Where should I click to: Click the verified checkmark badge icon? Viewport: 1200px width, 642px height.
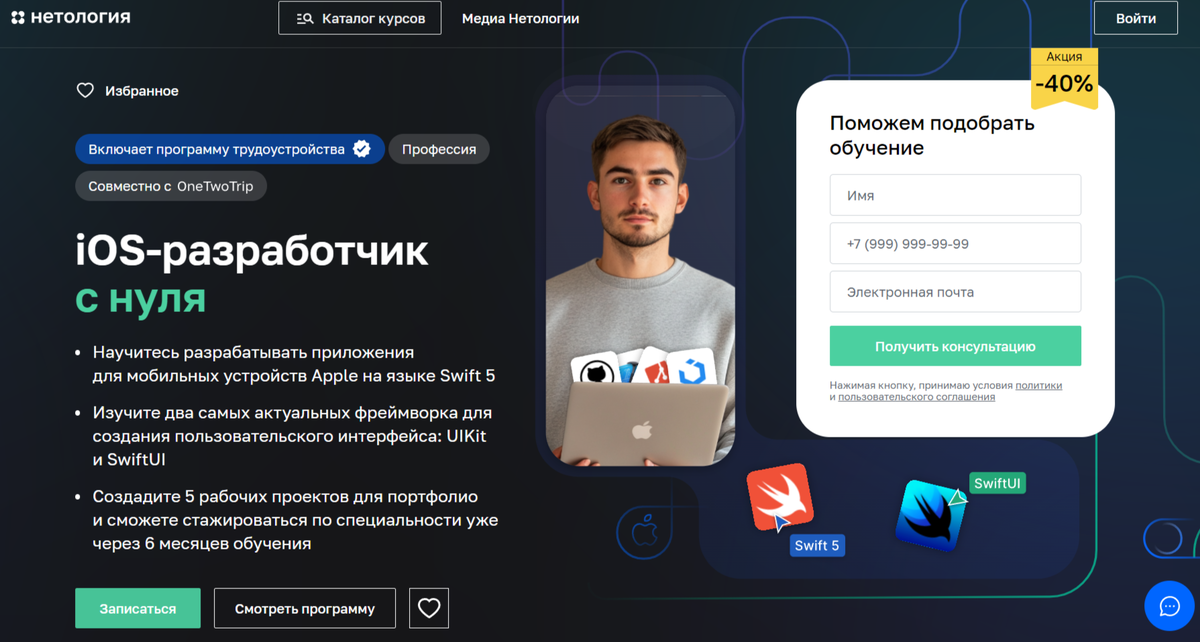[362, 149]
